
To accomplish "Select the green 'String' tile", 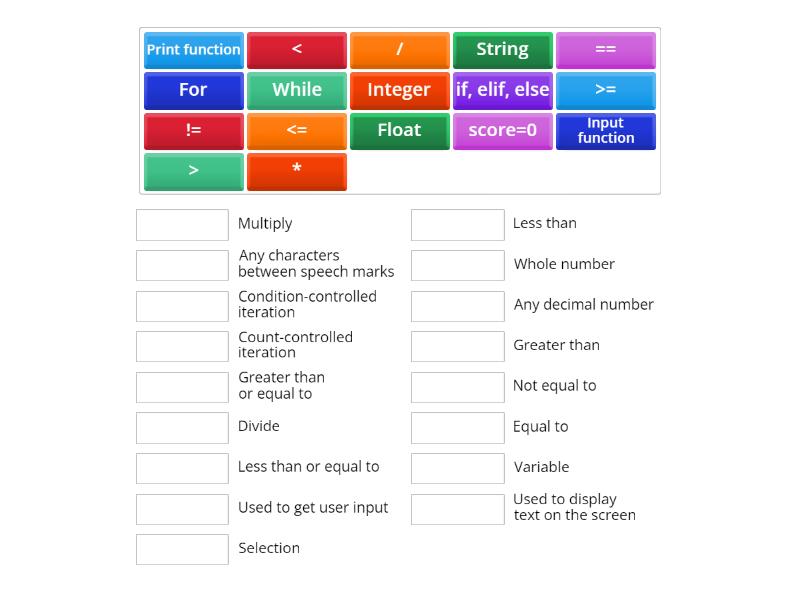I will point(502,50).
